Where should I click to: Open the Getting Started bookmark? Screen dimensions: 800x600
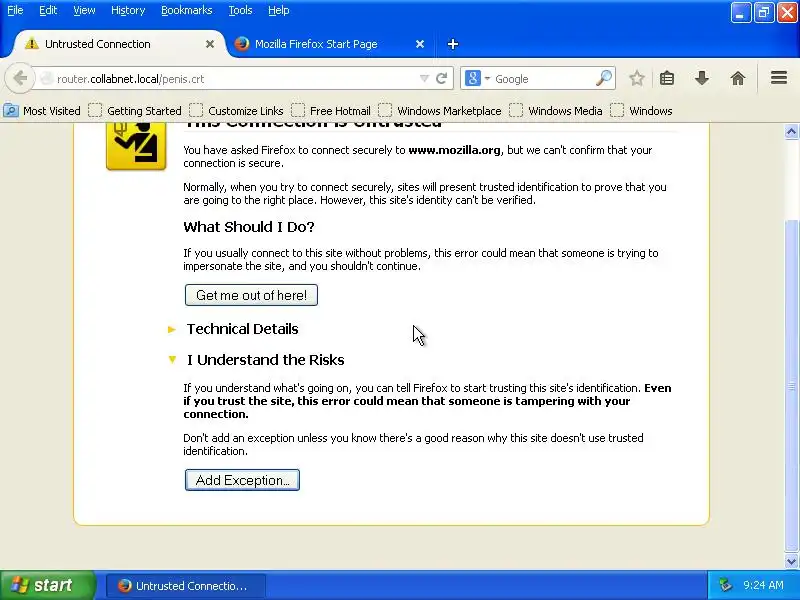click(135, 111)
